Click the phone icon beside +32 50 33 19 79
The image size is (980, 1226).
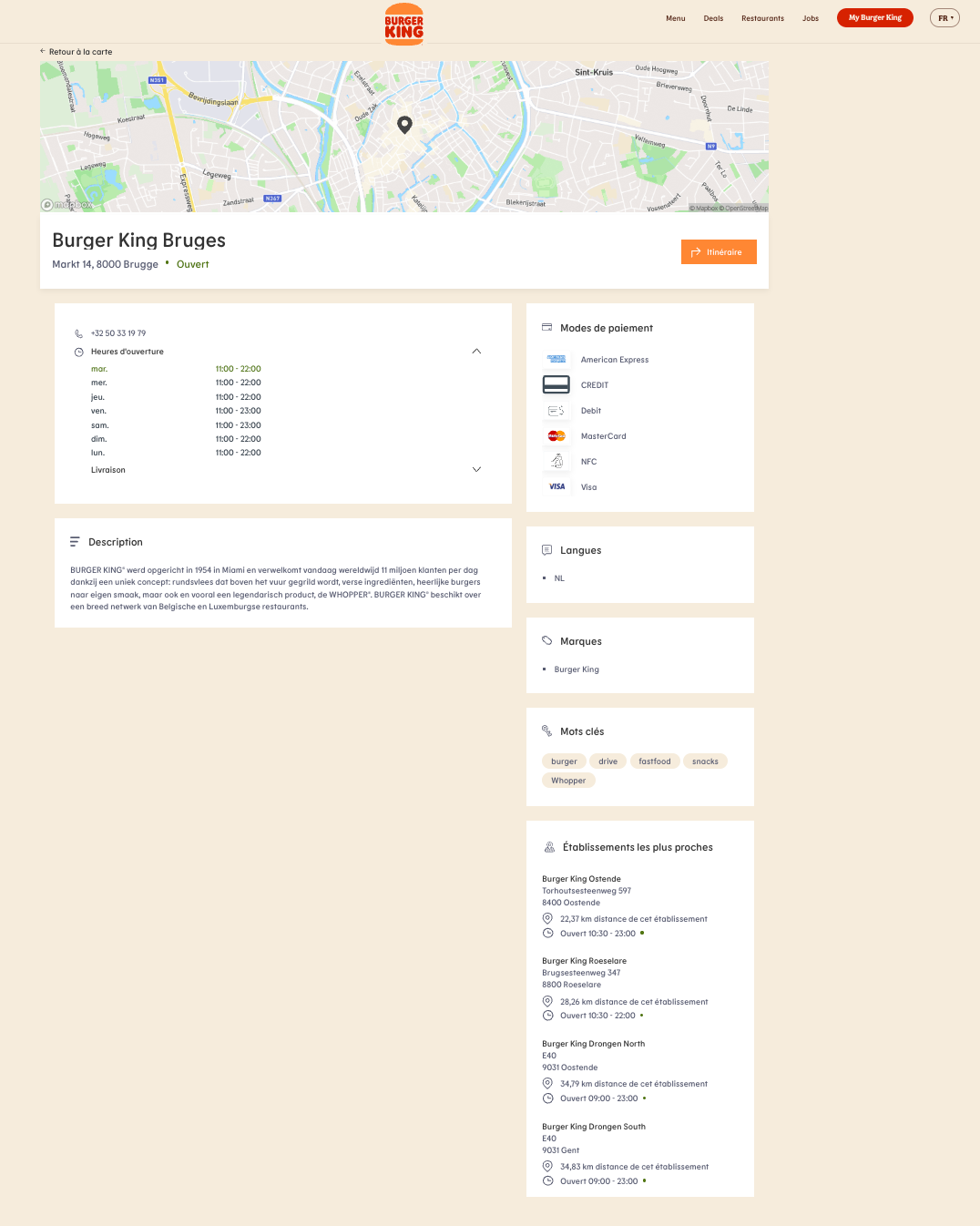[x=78, y=333]
